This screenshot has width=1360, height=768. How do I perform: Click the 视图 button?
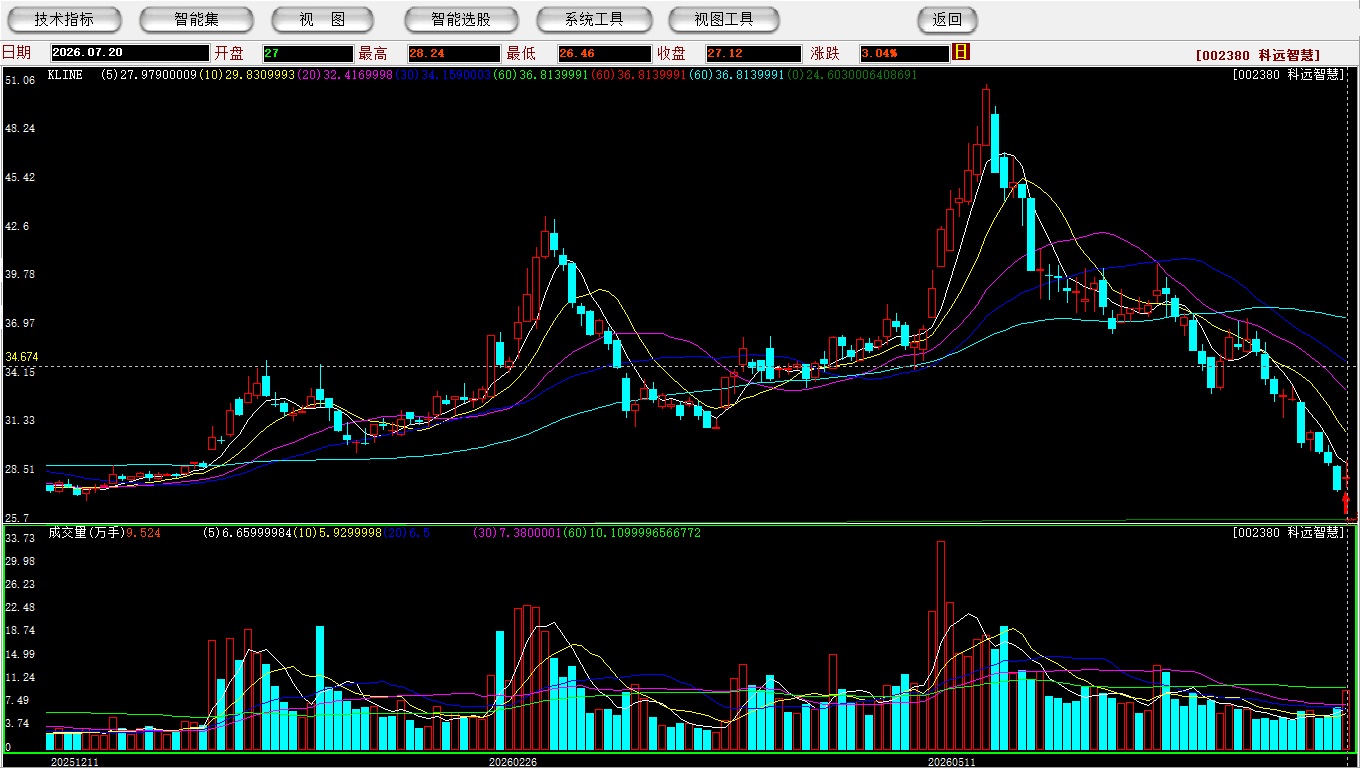323,19
